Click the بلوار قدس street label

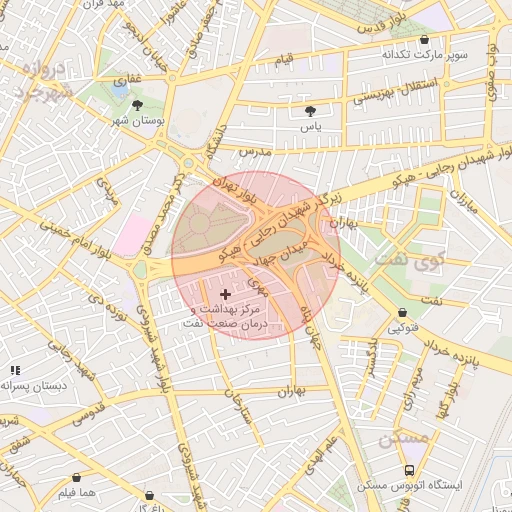381,23
